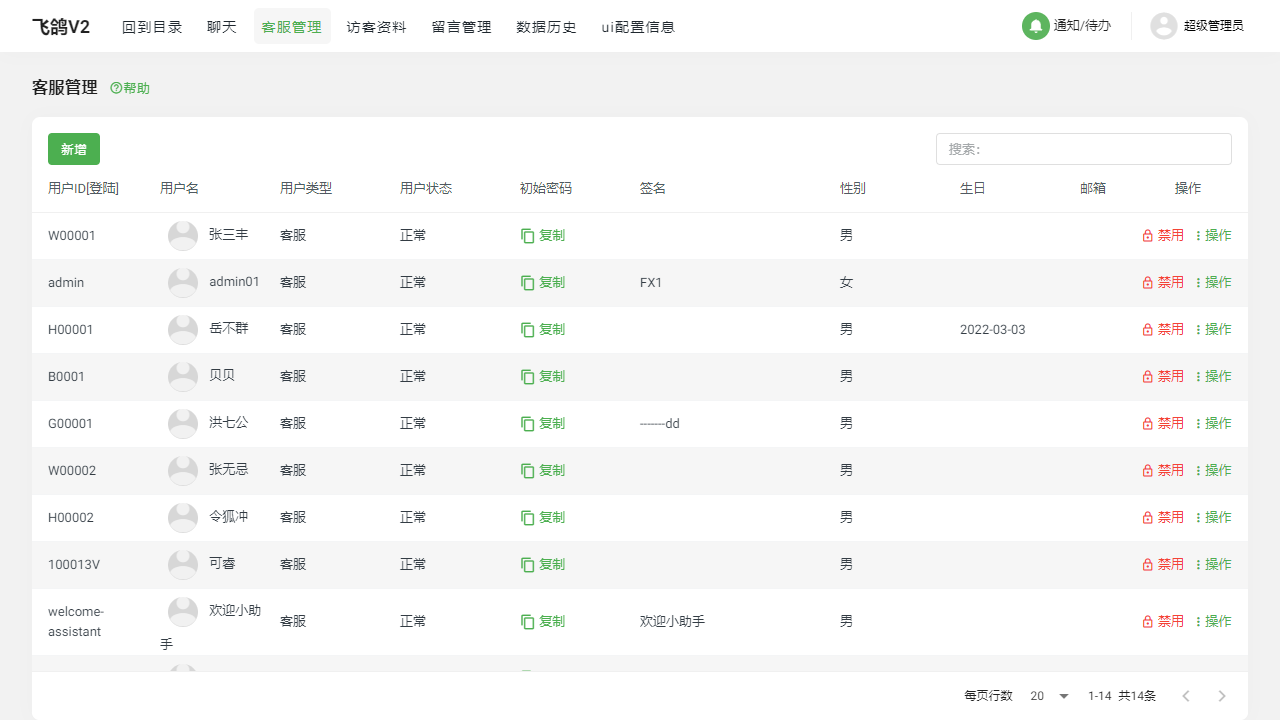Copy initial password for admin user
Screen dimensions: 1280x720
click(543, 283)
